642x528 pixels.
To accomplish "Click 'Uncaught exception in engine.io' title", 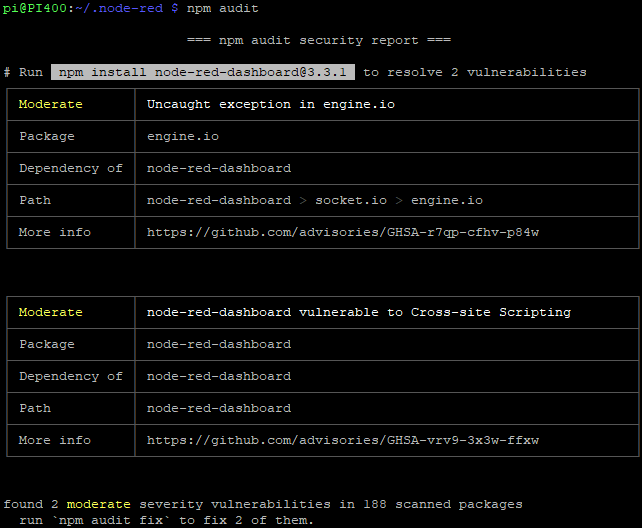I will (271, 104).
